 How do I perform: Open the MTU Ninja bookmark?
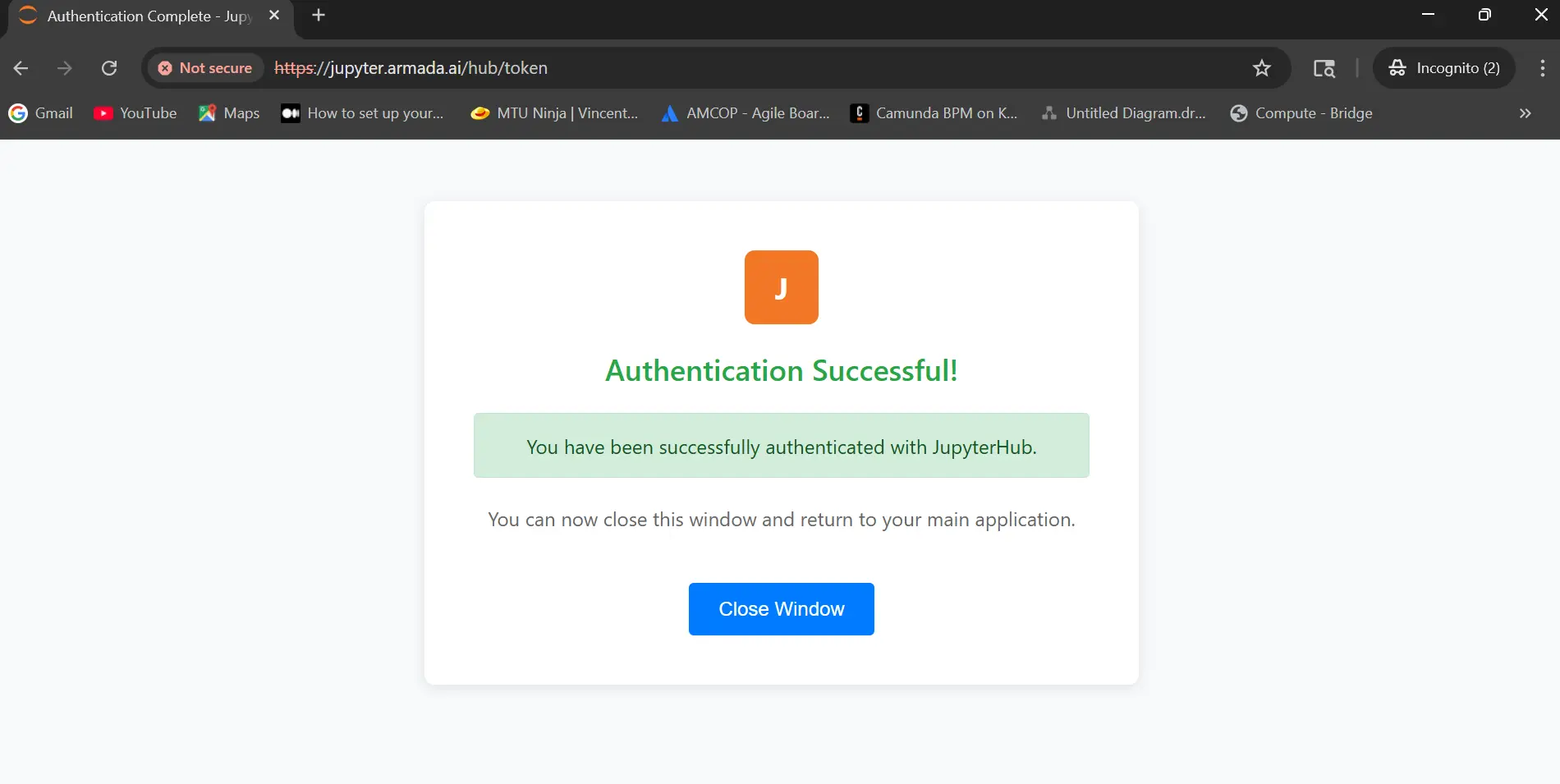554,113
